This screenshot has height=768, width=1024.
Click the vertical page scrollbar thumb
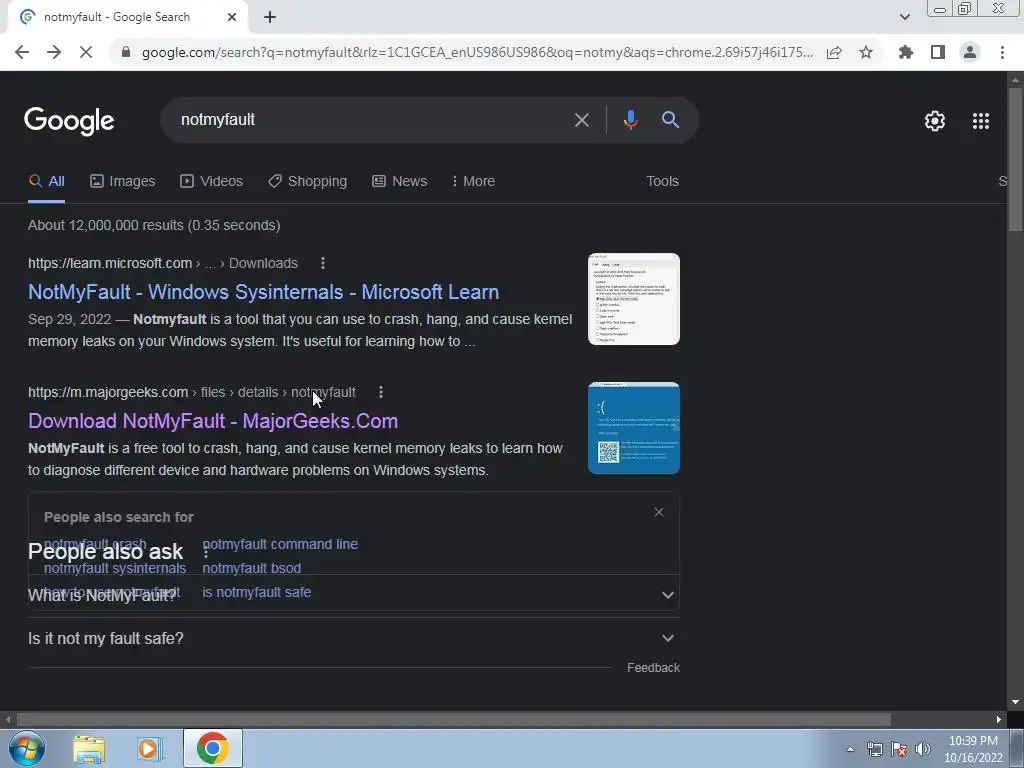coord(1015,159)
